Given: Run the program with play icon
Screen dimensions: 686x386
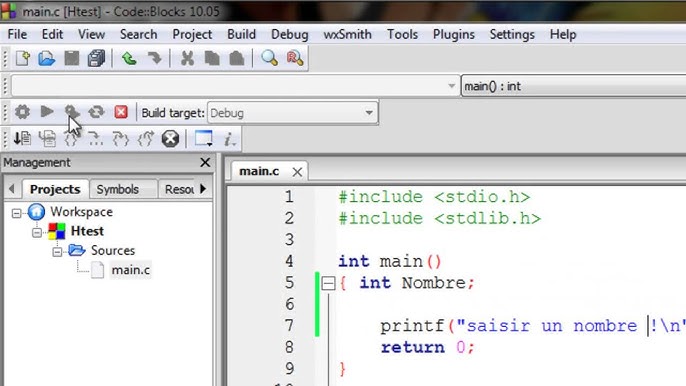Looking at the screenshot, I should click(47, 112).
